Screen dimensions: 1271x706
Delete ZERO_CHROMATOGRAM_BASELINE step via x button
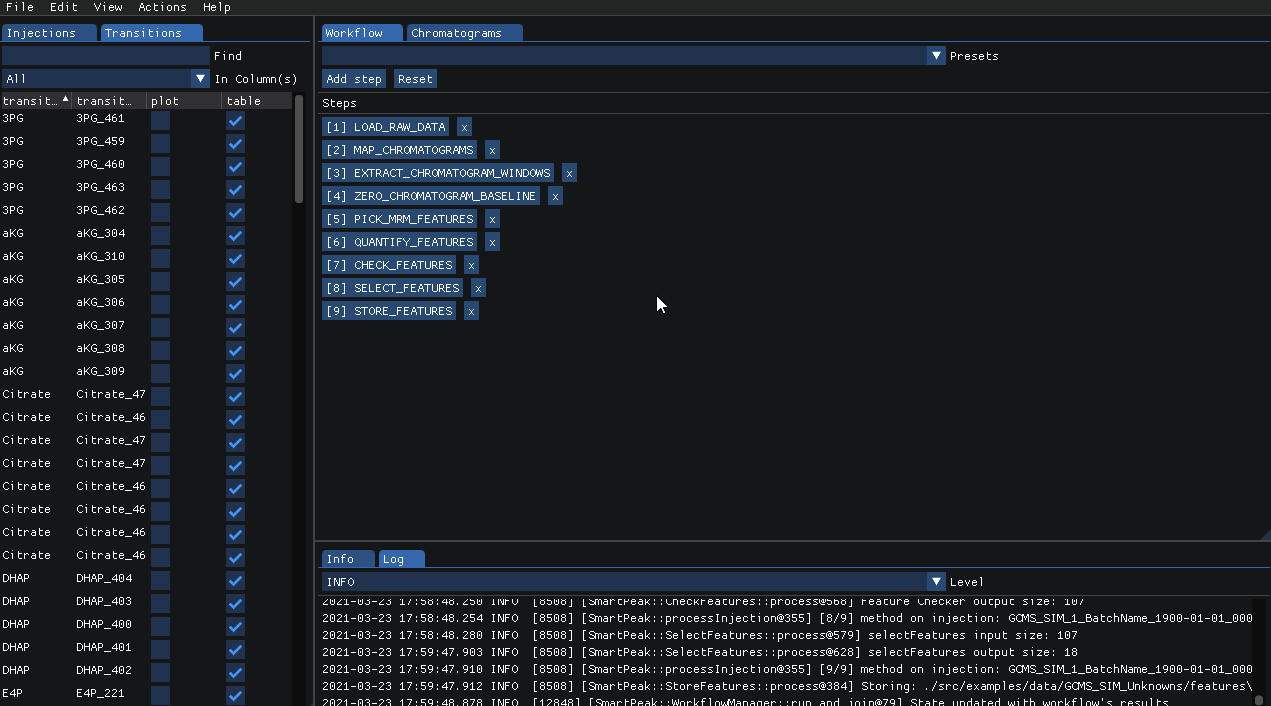pos(555,196)
